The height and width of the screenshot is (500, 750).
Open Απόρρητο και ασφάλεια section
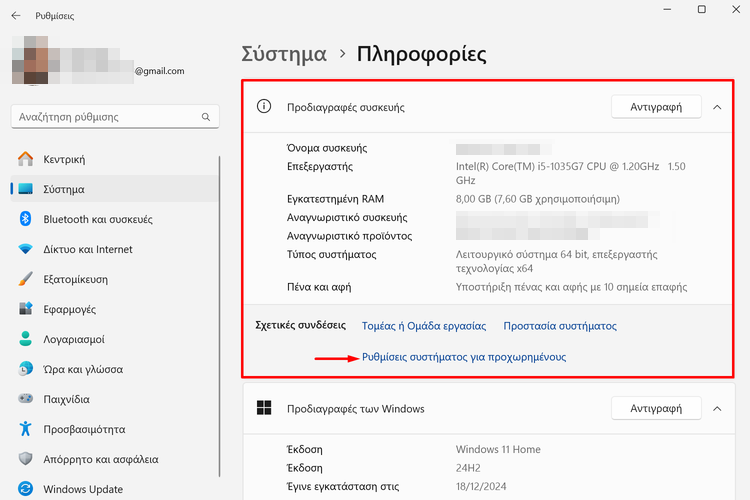[x=115, y=459]
